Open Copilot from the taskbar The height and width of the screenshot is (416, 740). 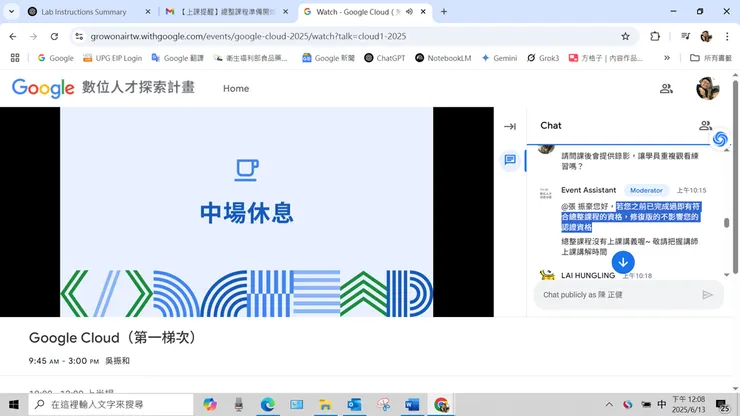(210, 405)
